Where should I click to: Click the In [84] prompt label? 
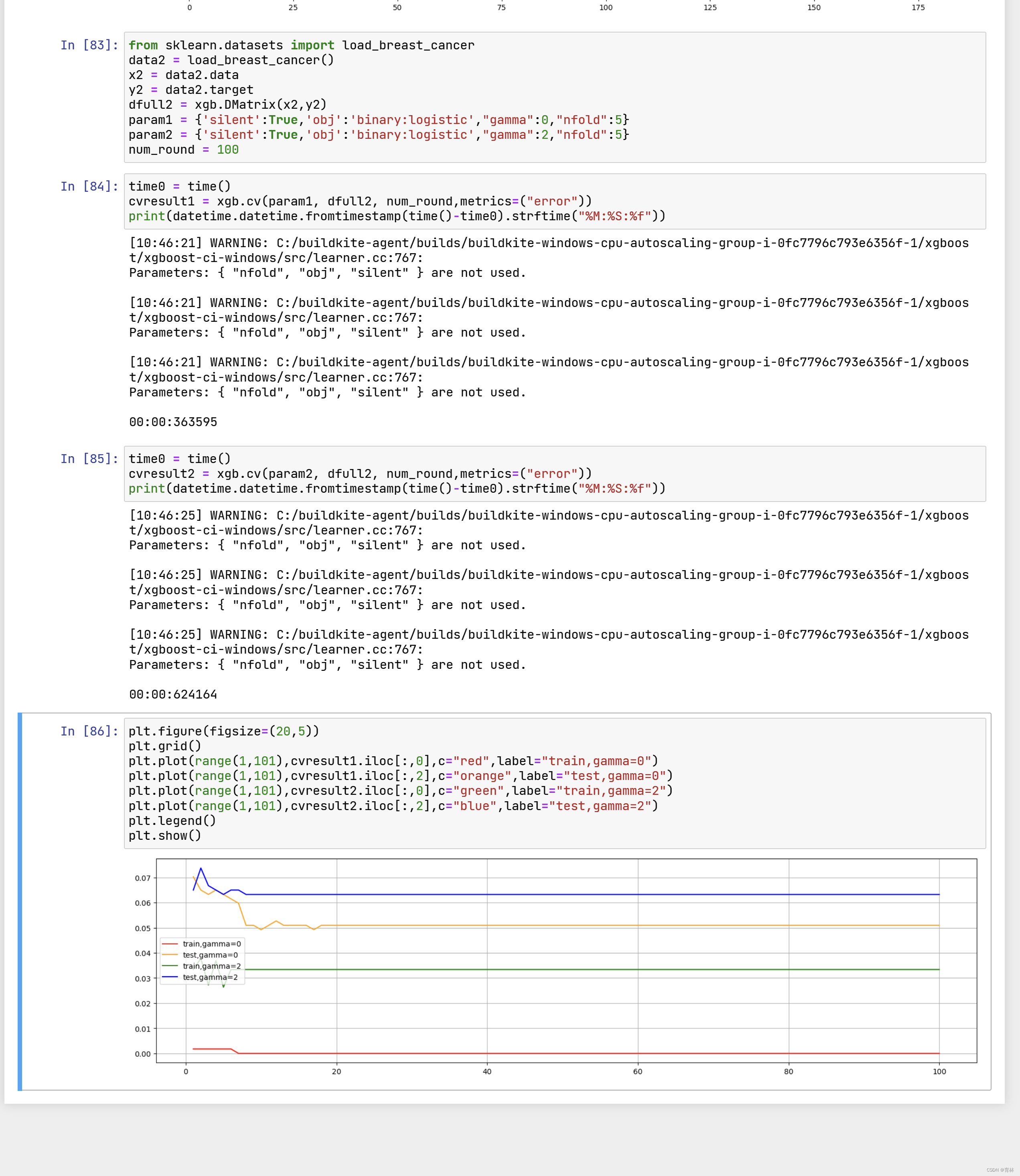(89, 186)
